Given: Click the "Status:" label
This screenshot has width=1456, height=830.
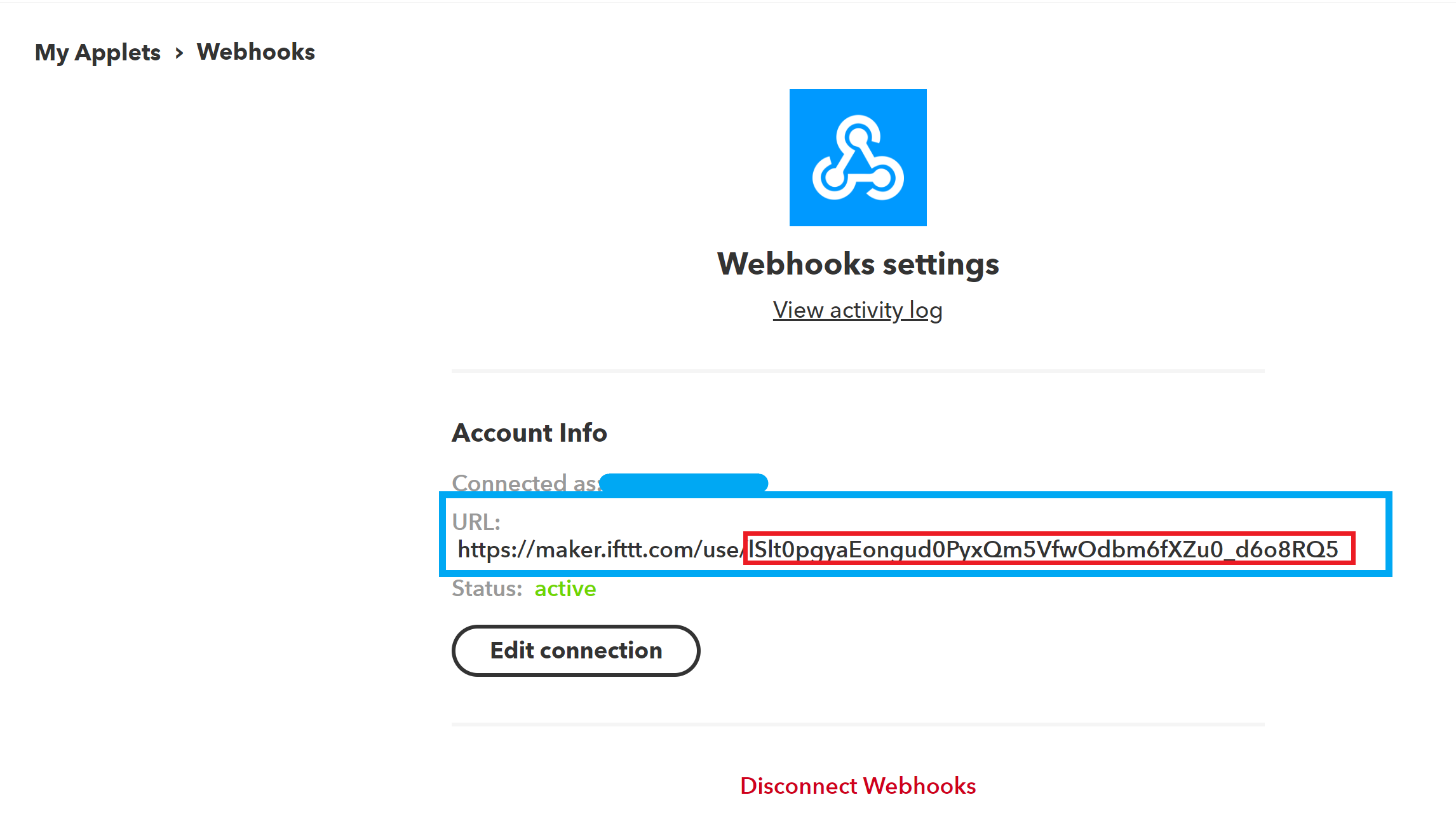Looking at the screenshot, I should pyautogui.click(x=487, y=588).
